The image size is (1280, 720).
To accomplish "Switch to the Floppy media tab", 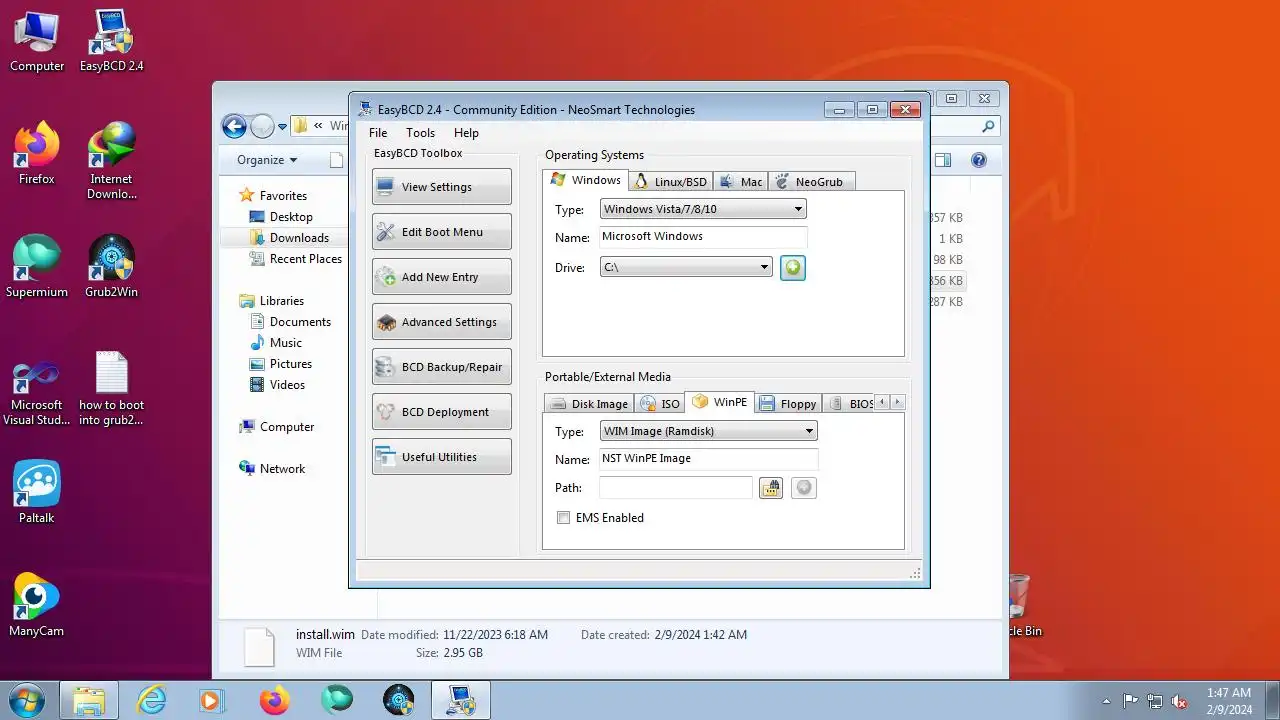I will point(788,403).
